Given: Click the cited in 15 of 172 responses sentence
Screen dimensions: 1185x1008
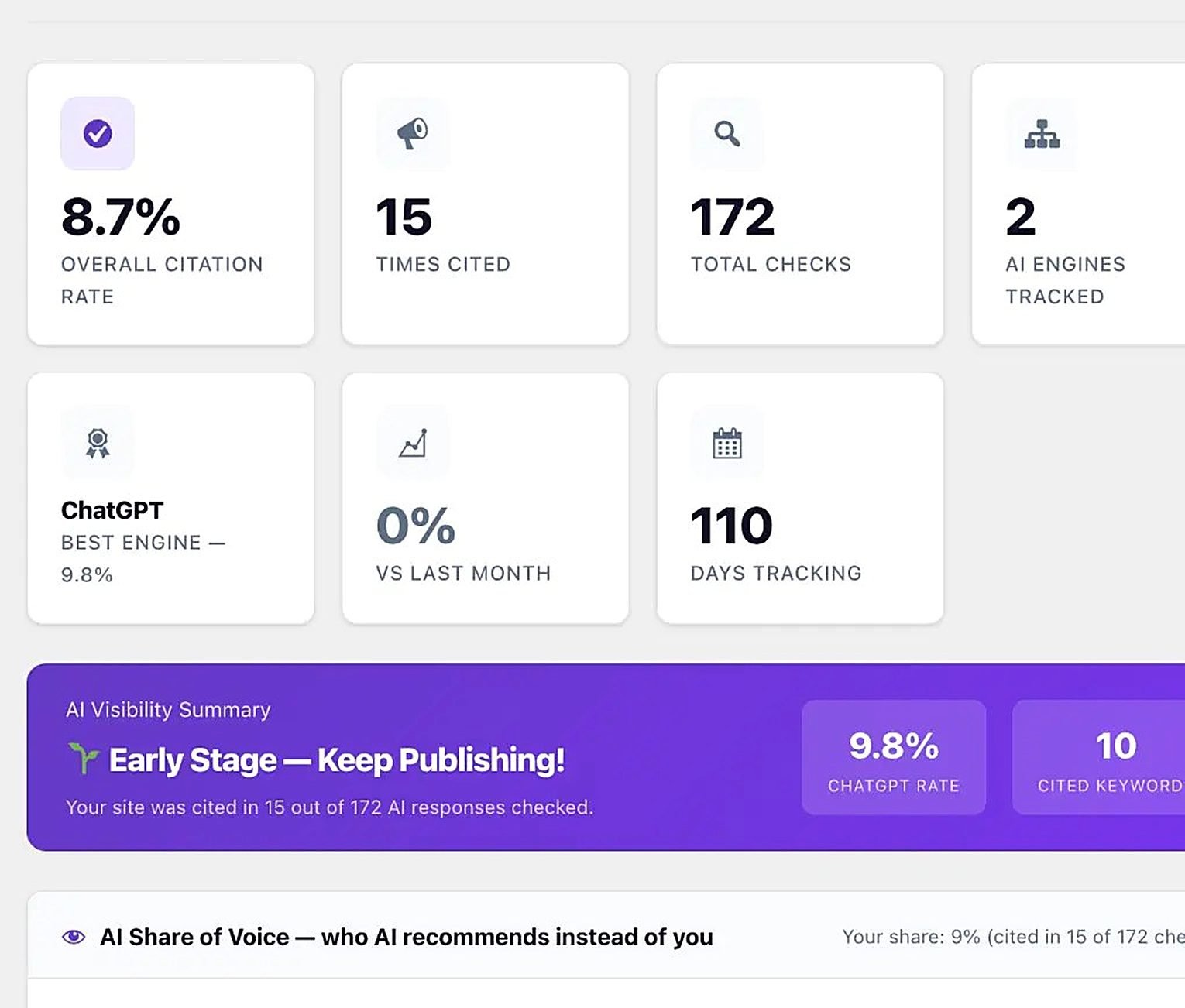Looking at the screenshot, I should click(329, 807).
